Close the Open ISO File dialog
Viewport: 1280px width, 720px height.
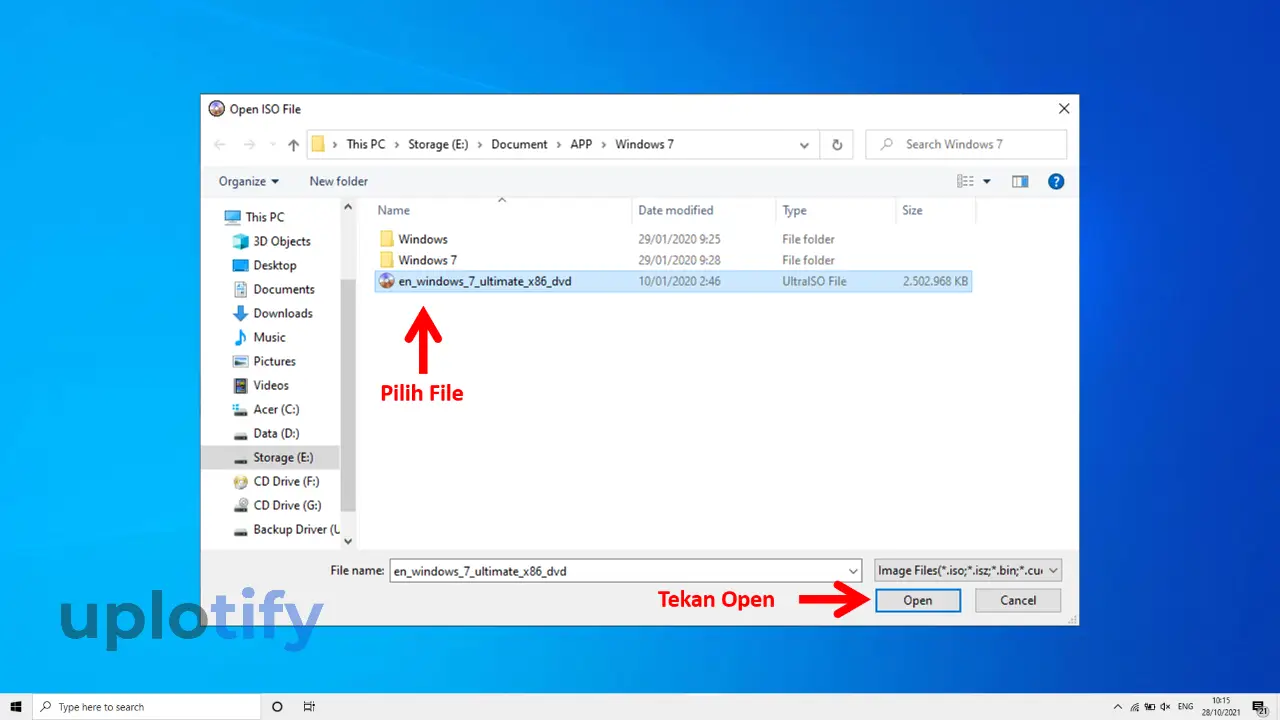[x=1064, y=109]
